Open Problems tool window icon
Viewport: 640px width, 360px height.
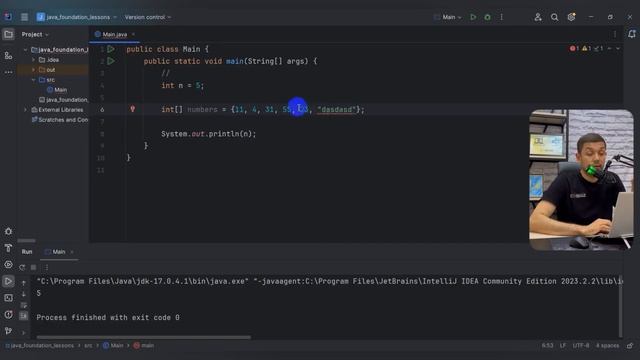[x=8, y=315]
